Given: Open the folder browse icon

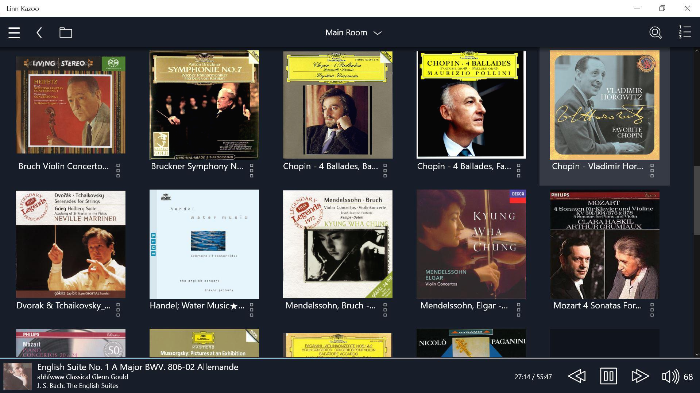Looking at the screenshot, I should pos(66,33).
